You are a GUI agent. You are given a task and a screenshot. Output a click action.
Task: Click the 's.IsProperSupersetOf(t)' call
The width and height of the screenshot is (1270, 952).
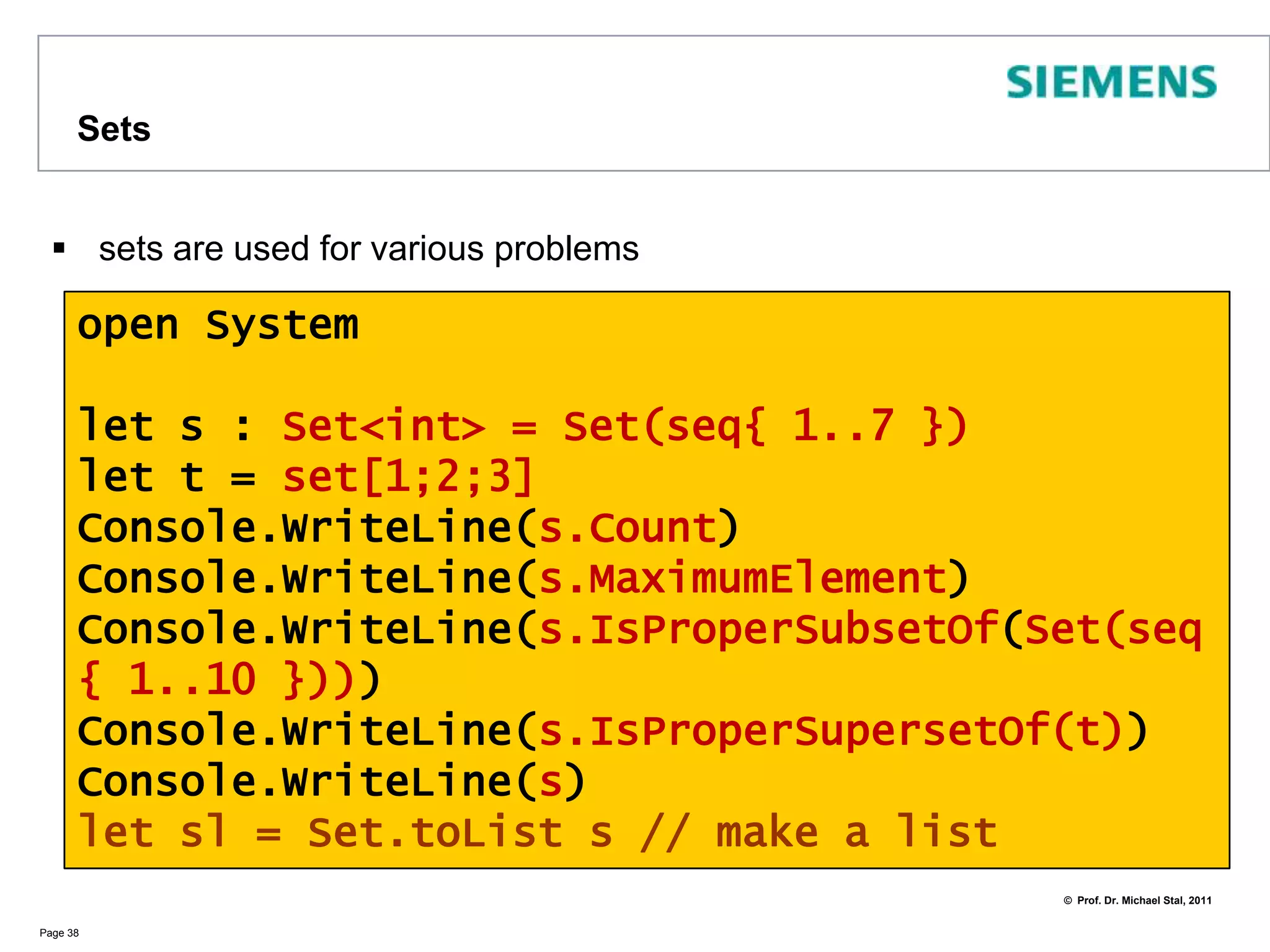click(831, 731)
